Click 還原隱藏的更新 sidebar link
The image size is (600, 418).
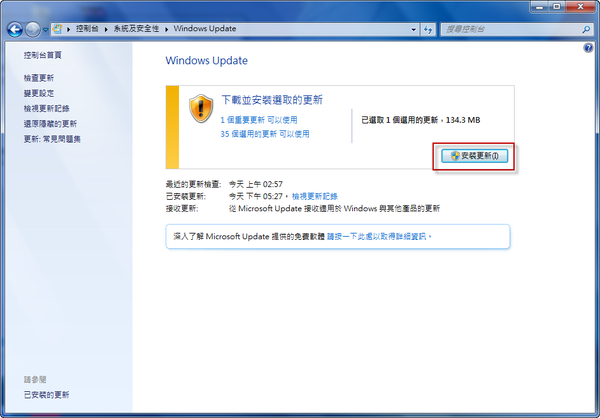point(50,124)
